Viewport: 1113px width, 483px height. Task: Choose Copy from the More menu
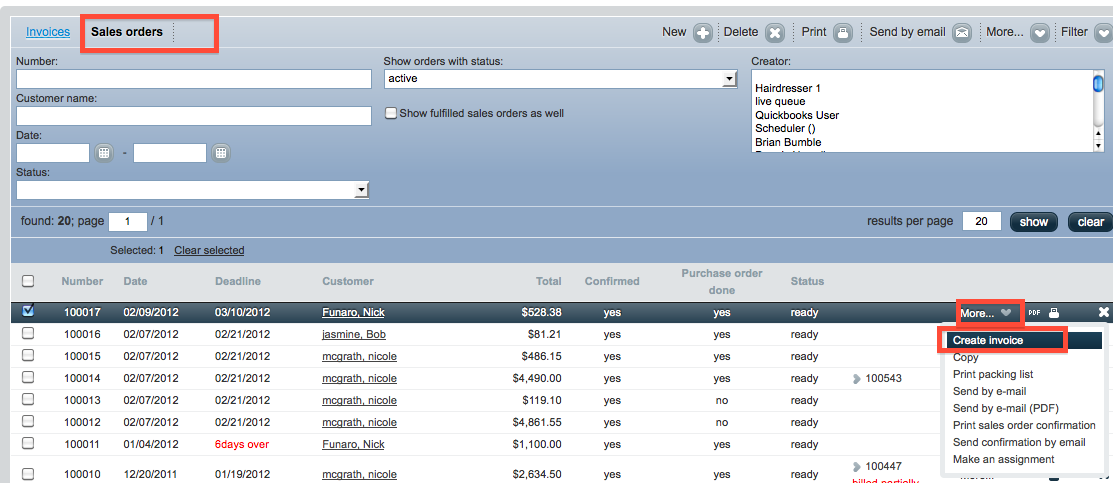coord(965,357)
